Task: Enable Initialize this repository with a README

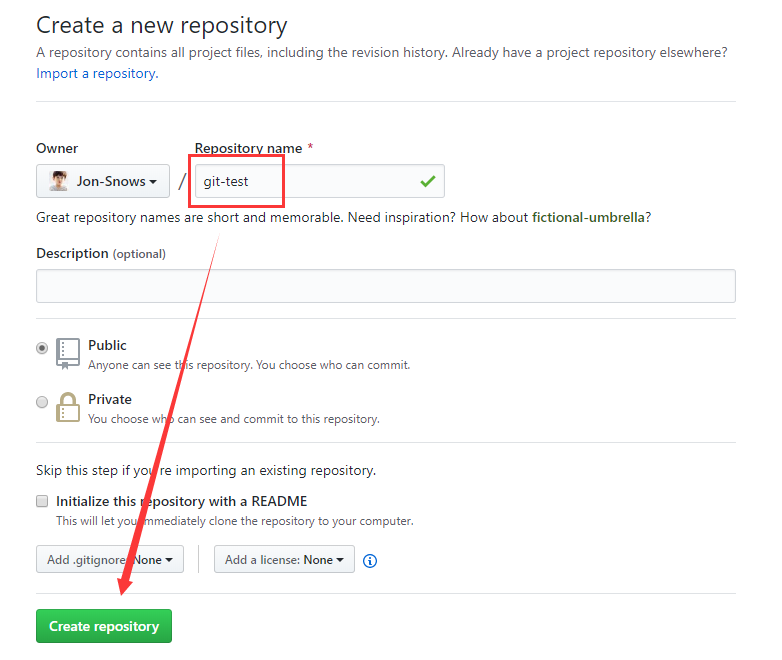Action: click(42, 501)
